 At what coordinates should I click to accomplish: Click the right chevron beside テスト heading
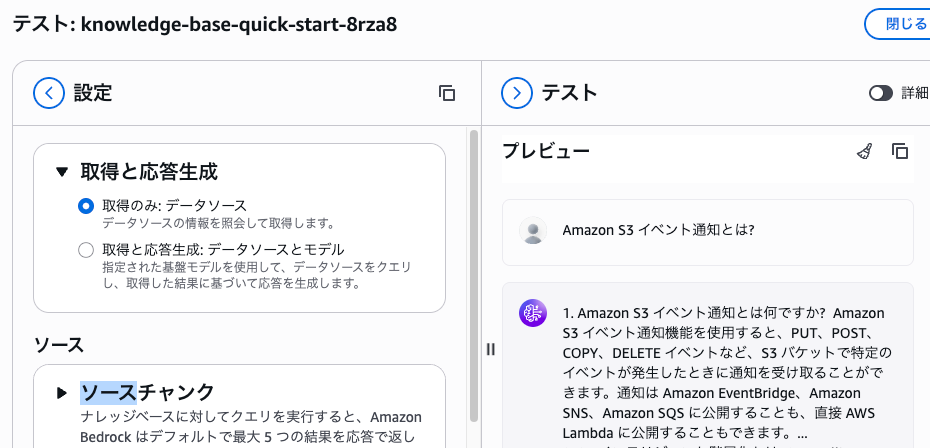517,93
